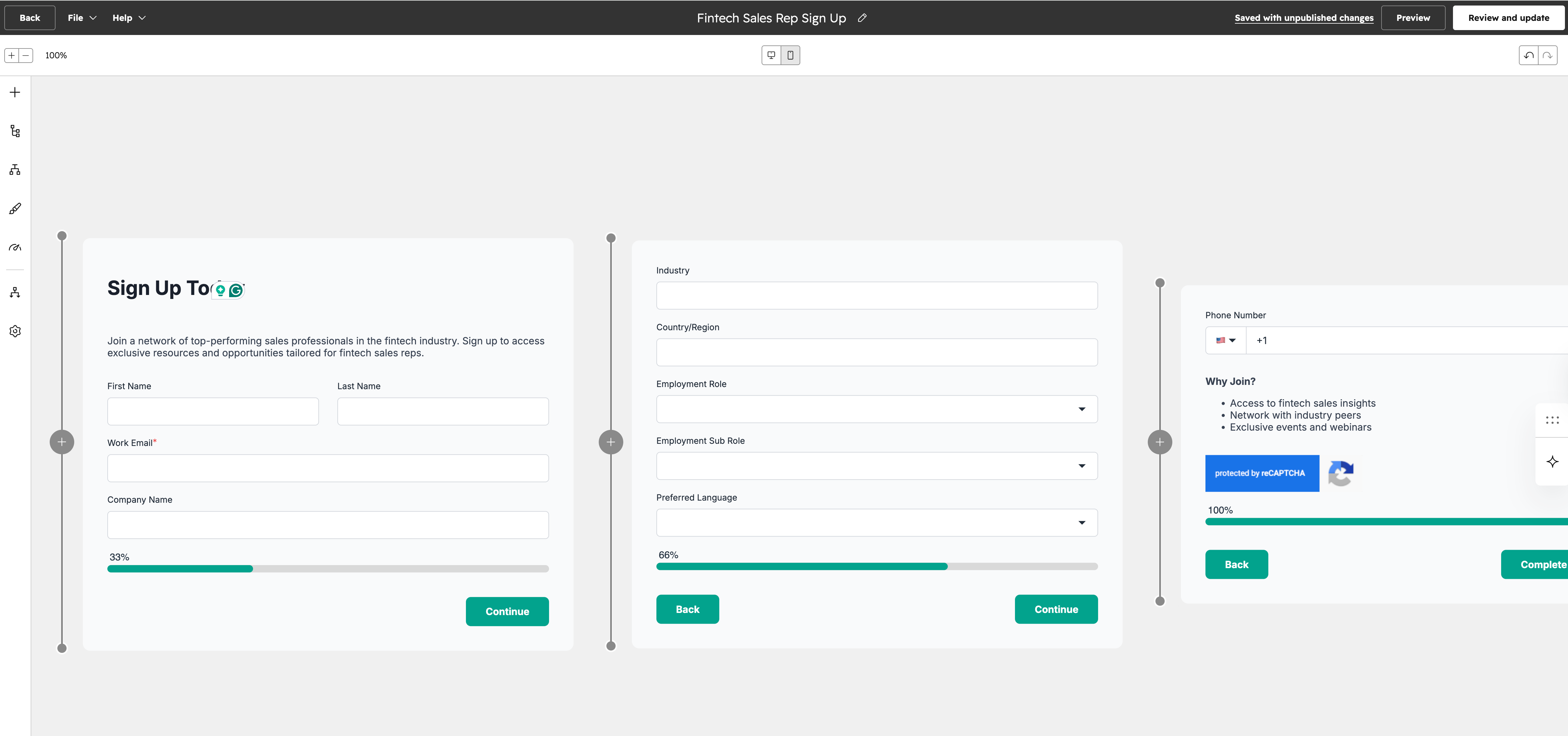This screenshot has width=1568, height=736.
Task: Click the six-dot grid handle icon
Action: tap(1552, 420)
